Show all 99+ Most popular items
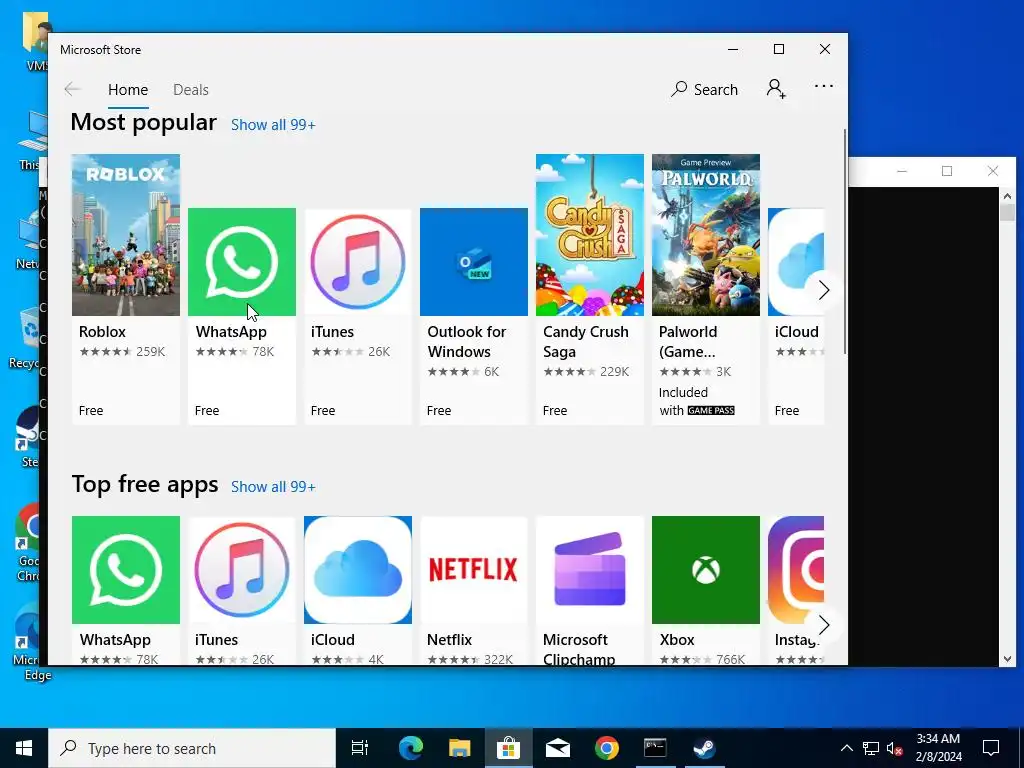Viewport: 1024px width, 768px height. click(273, 125)
